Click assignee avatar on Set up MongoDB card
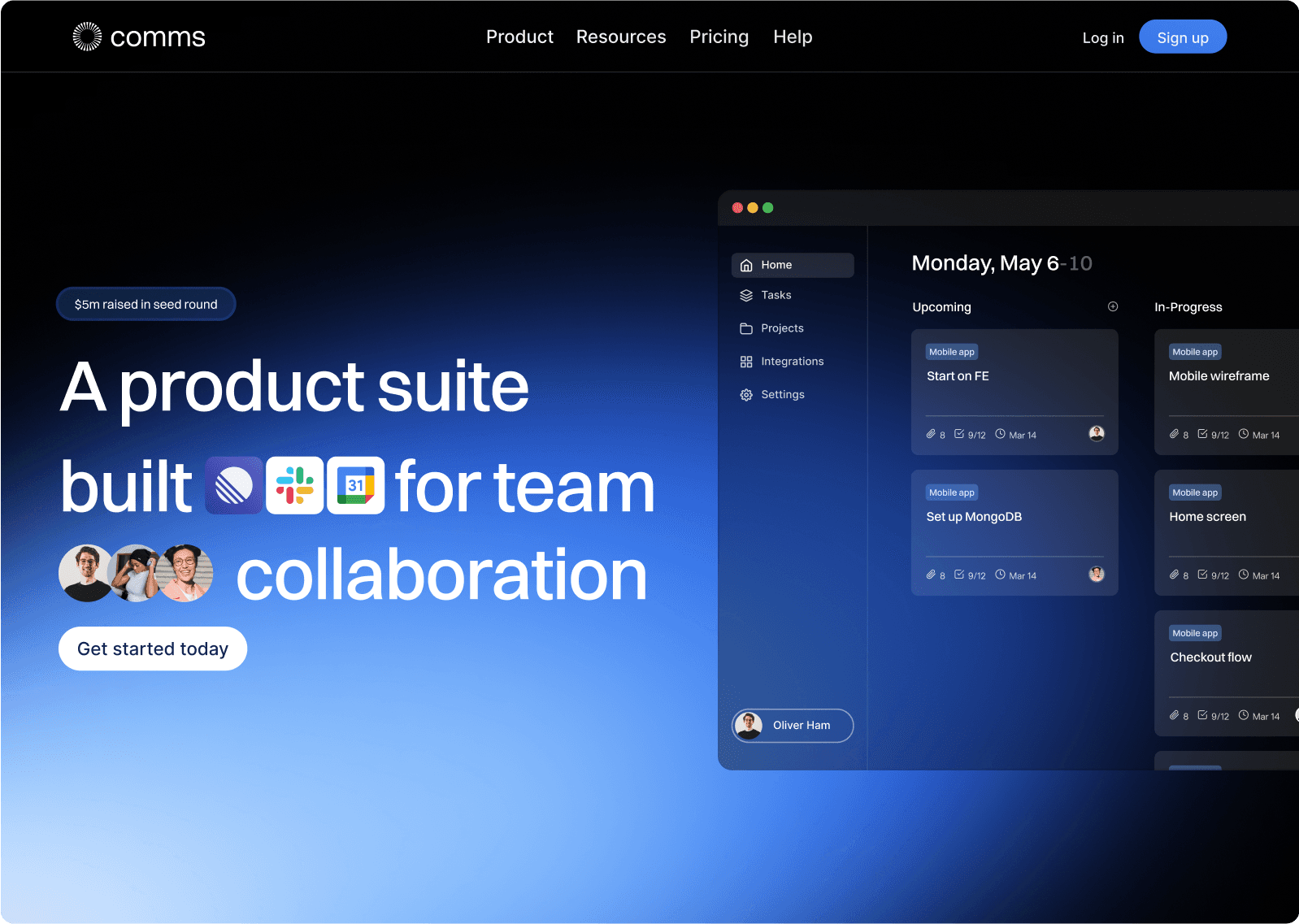Image resolution: width=1299 pixels, height=924 pixels. (1097, 574)
